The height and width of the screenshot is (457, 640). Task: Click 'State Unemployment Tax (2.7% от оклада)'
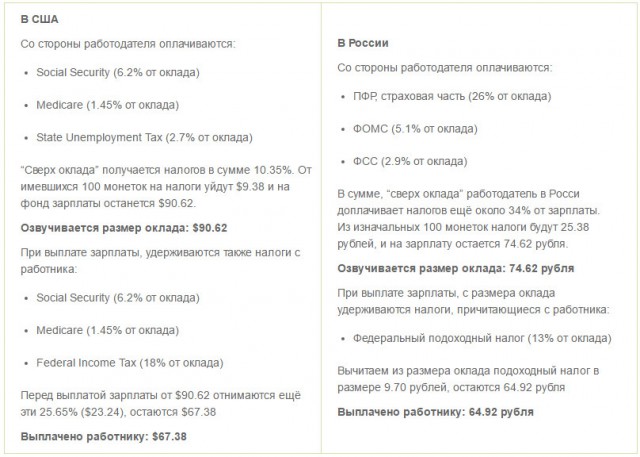(x=144, y=138)
